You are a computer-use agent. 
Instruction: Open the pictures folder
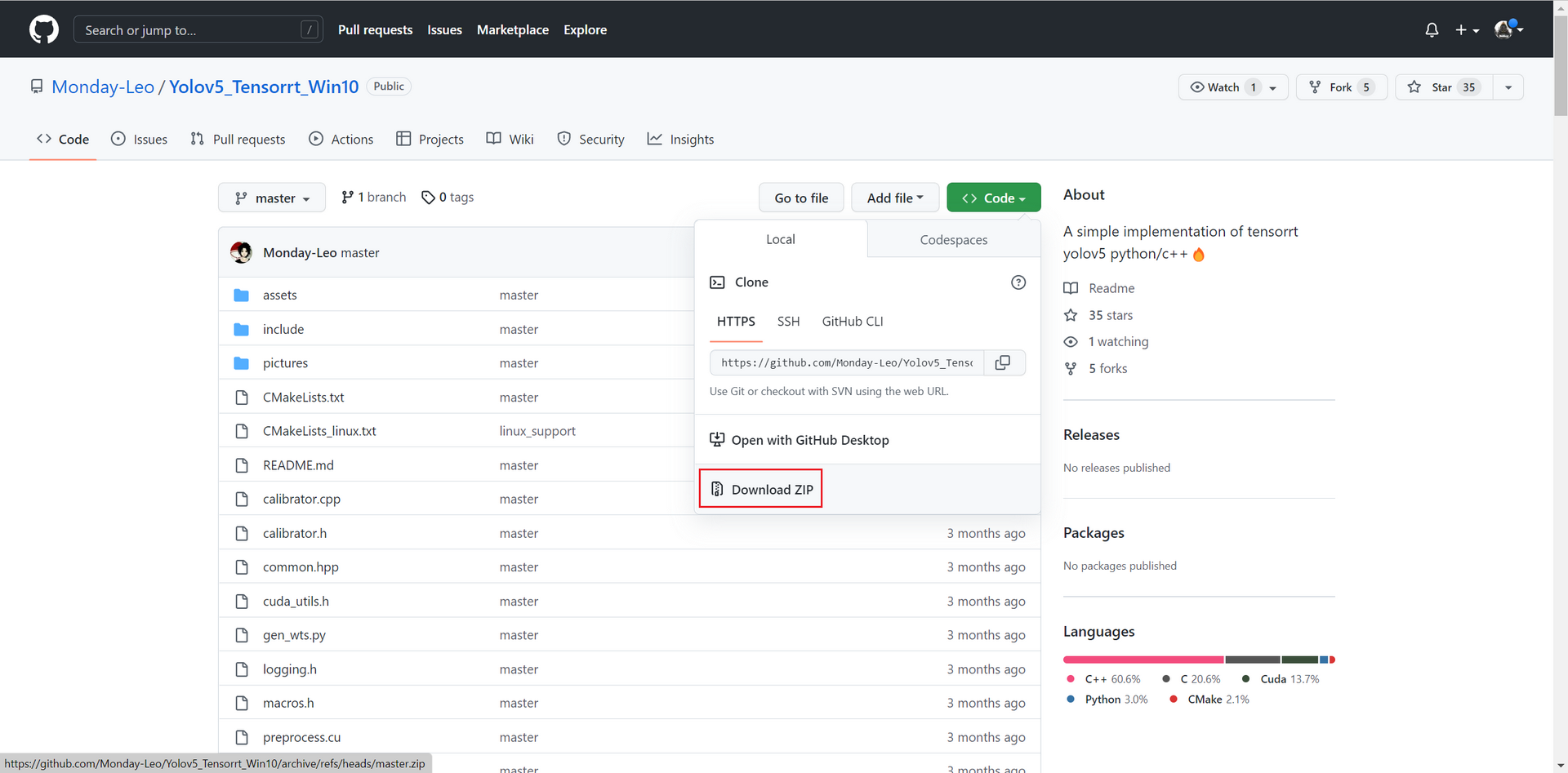click(285, 363)
